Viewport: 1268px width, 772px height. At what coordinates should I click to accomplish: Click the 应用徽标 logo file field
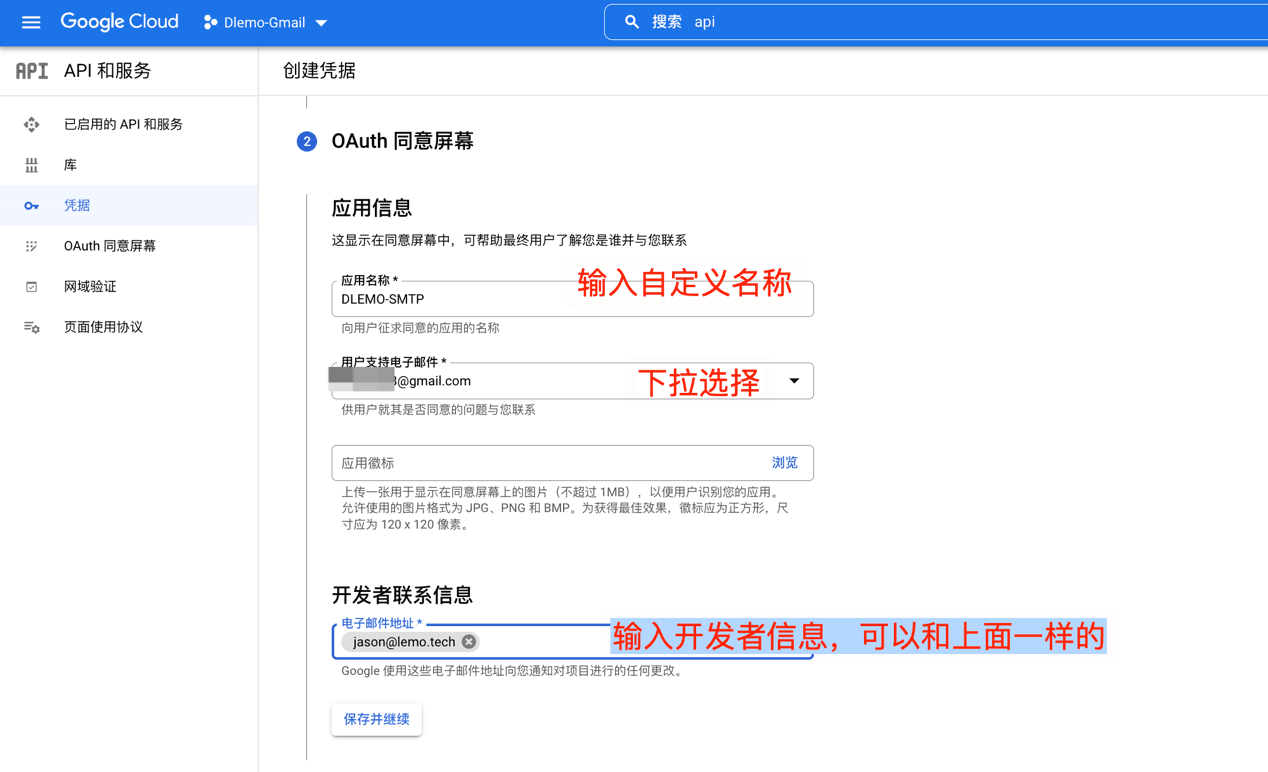tap(545, 463)
